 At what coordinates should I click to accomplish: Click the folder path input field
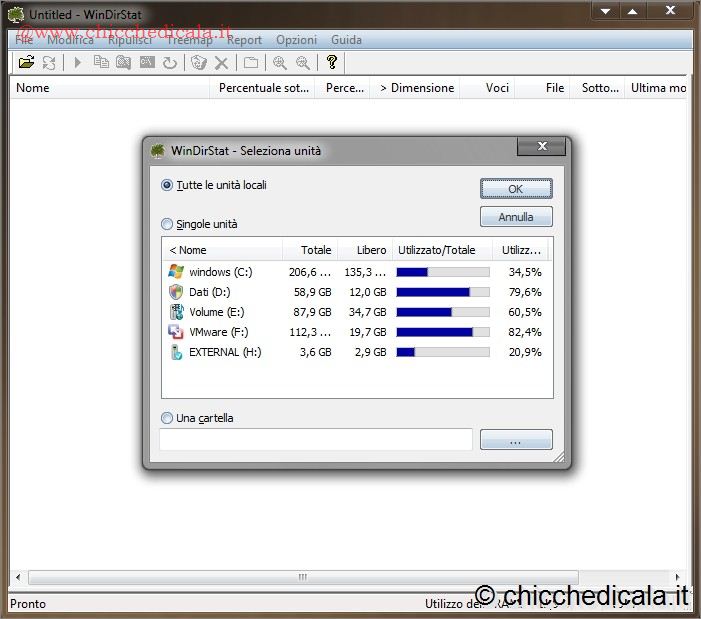pyautogui.click(x=316, y=439)
